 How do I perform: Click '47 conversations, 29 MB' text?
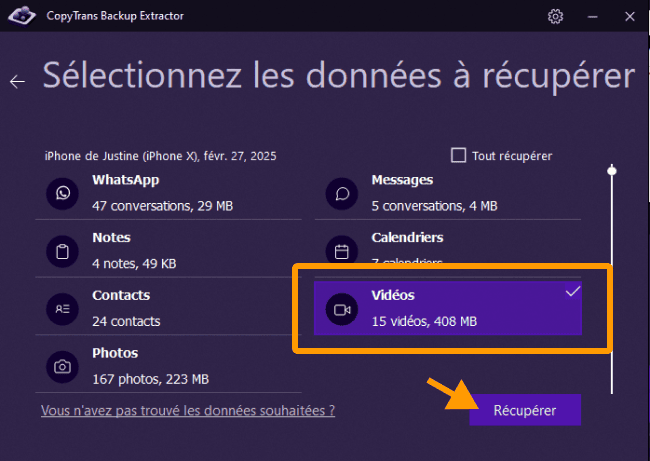[x=162, y=206]
